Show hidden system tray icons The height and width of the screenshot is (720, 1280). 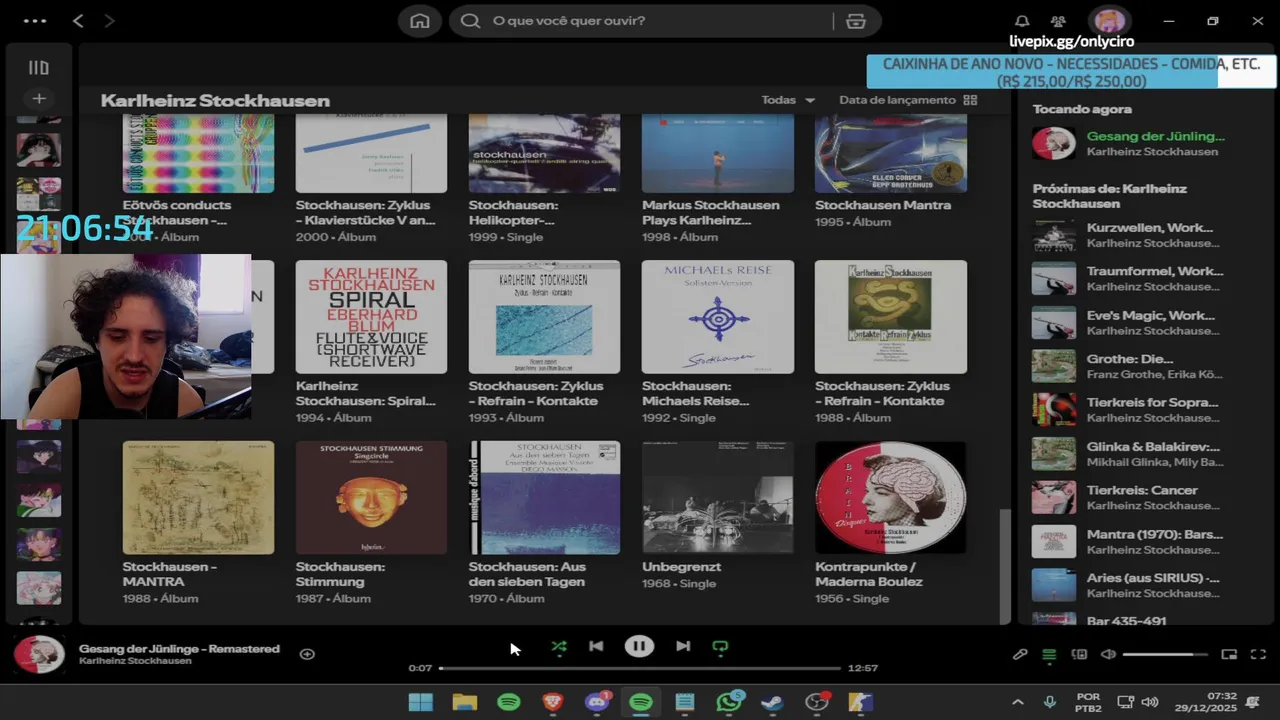(1018, 702)
